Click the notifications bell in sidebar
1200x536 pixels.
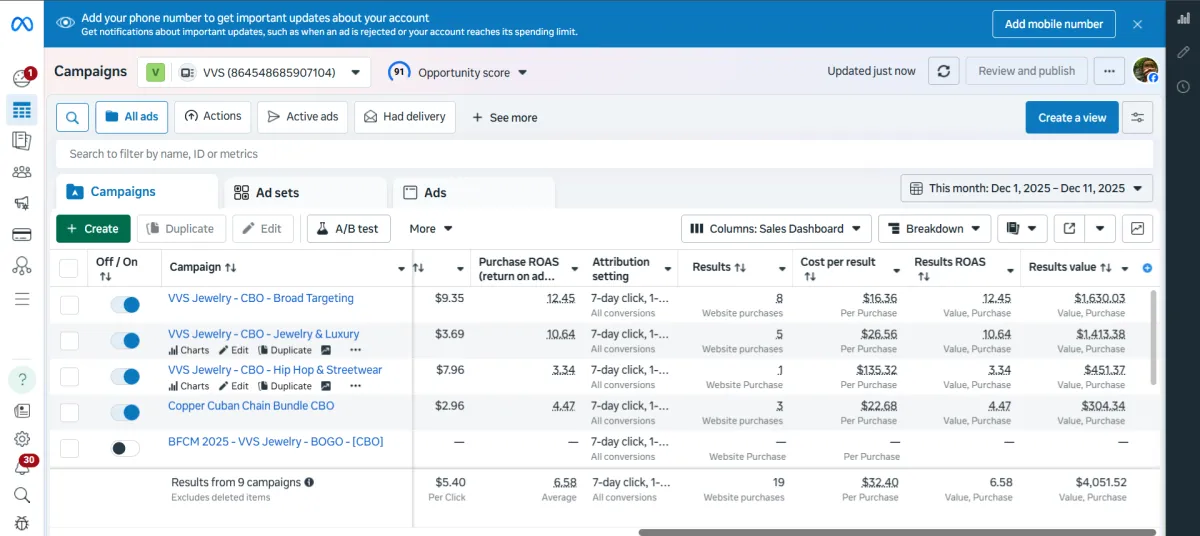tap(21, 468)
